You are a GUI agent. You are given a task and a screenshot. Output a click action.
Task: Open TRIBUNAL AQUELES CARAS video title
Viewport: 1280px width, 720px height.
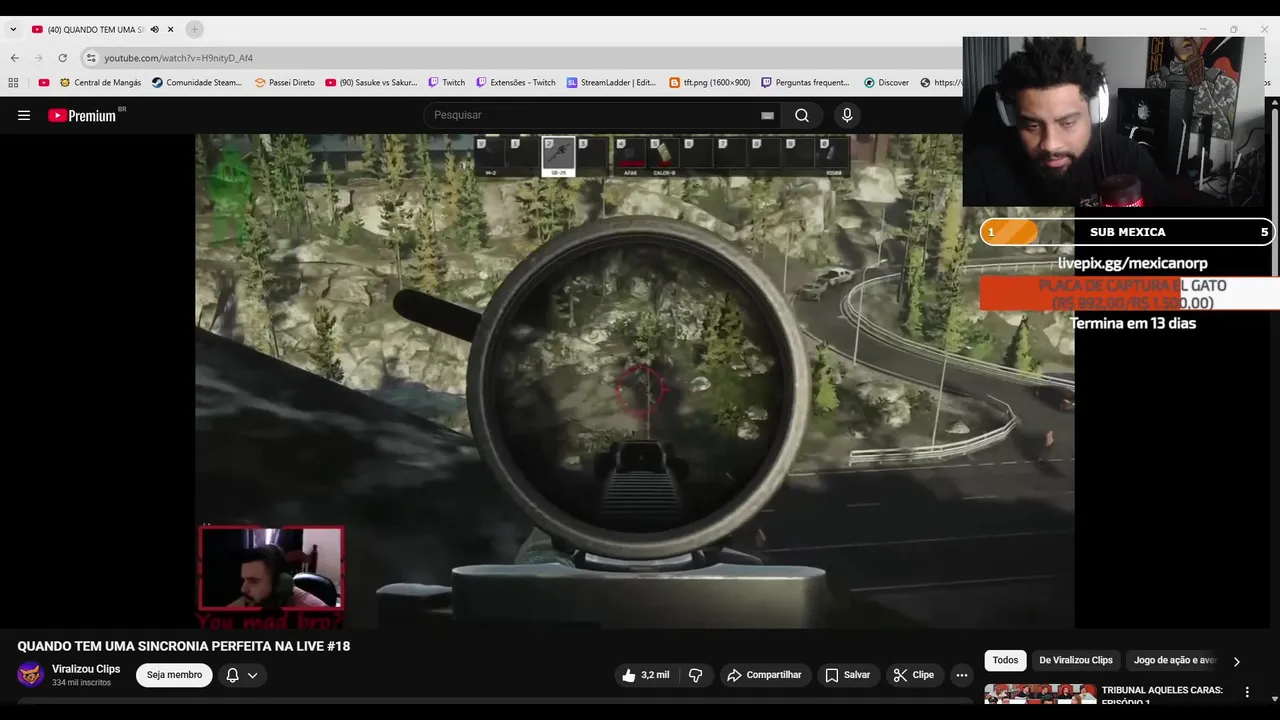(x=1162, y=695)
